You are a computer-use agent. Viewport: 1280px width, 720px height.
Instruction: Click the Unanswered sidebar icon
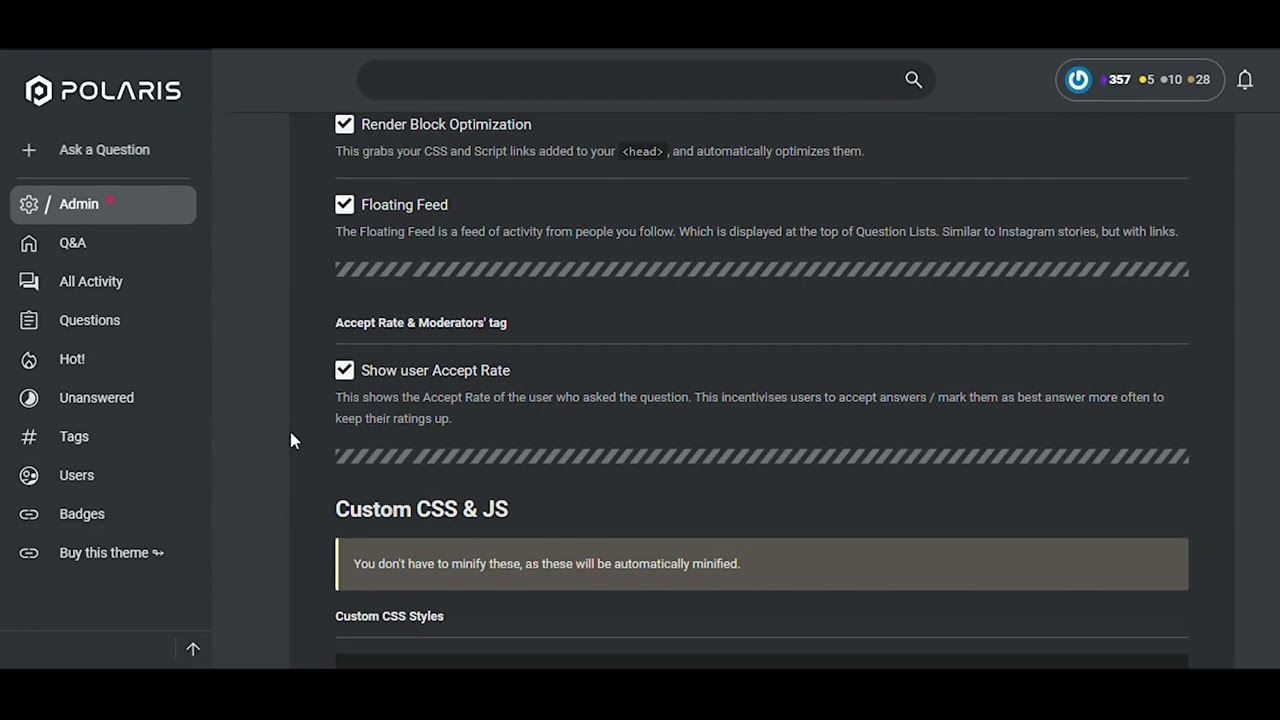[29, 398]
